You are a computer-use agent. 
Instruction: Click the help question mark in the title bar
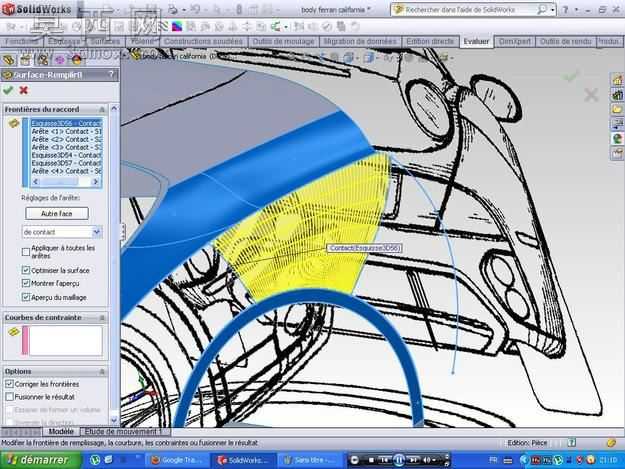[565, 10]
